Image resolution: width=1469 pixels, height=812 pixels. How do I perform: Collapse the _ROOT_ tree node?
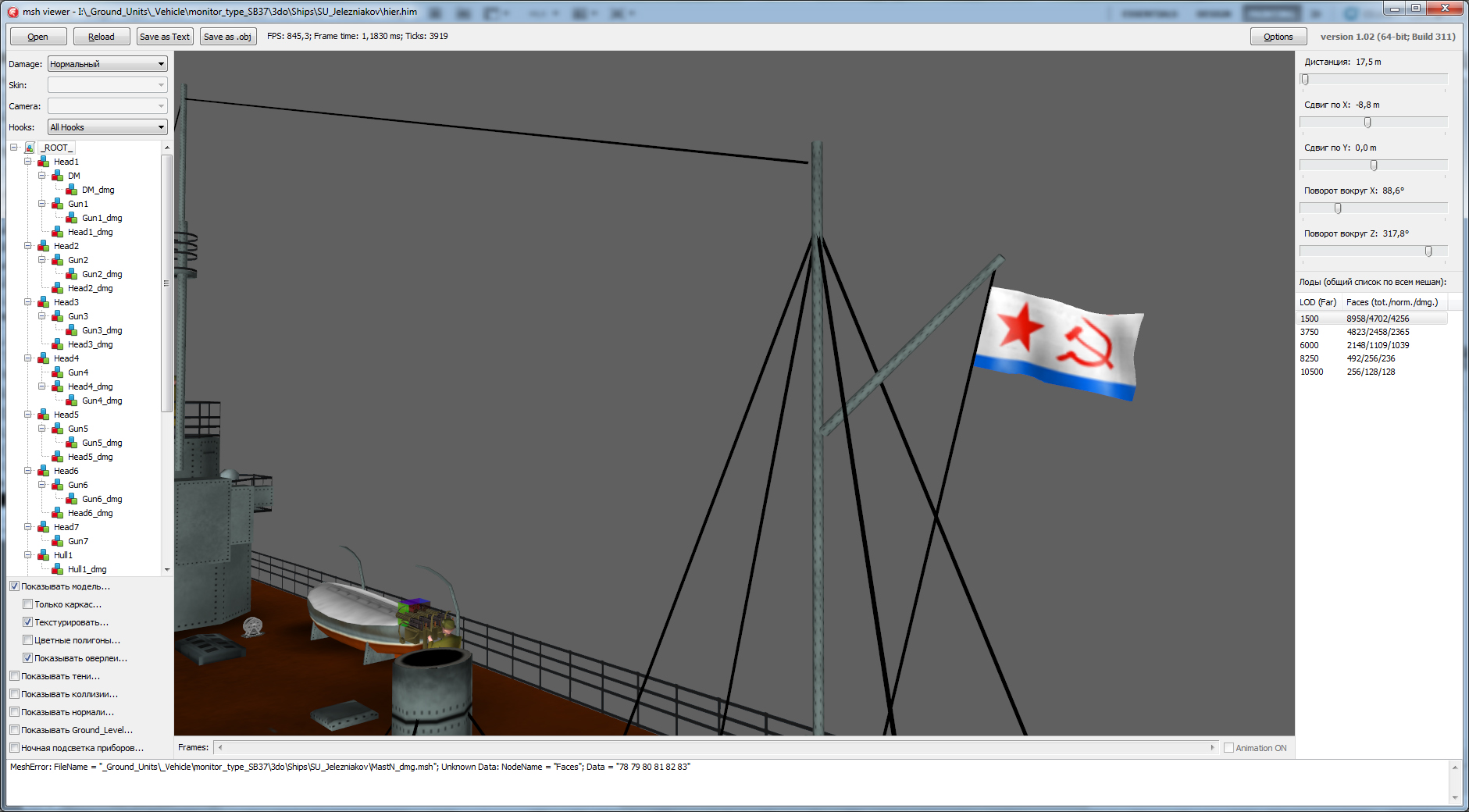[14, 148]
